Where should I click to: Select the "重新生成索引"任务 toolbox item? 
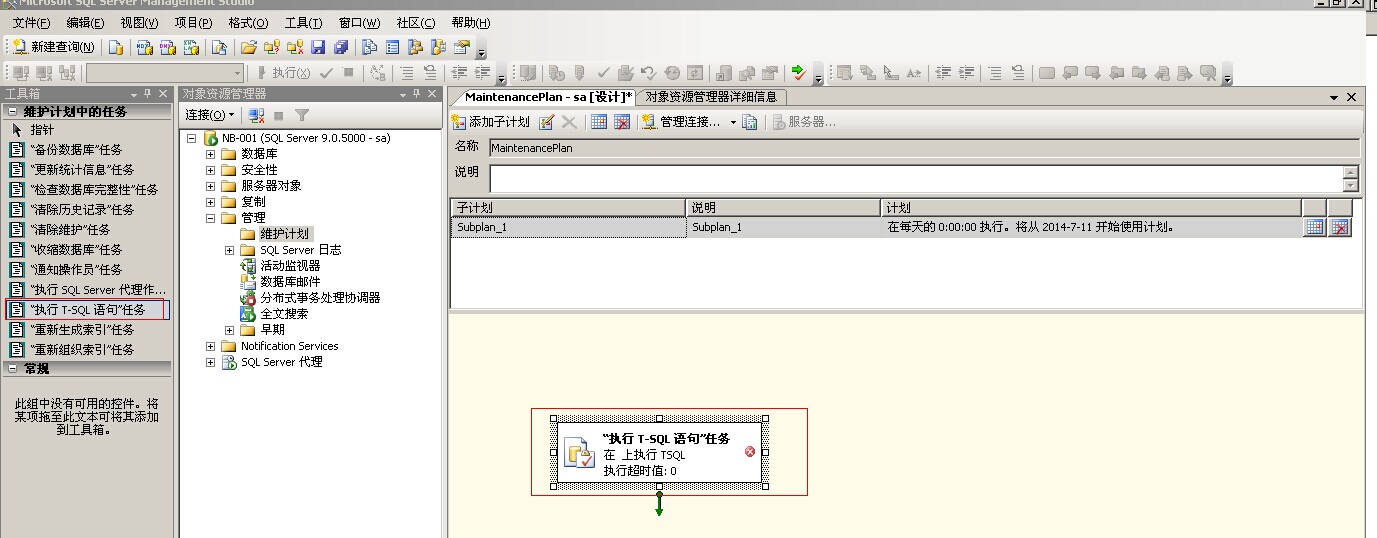[81, 330]
